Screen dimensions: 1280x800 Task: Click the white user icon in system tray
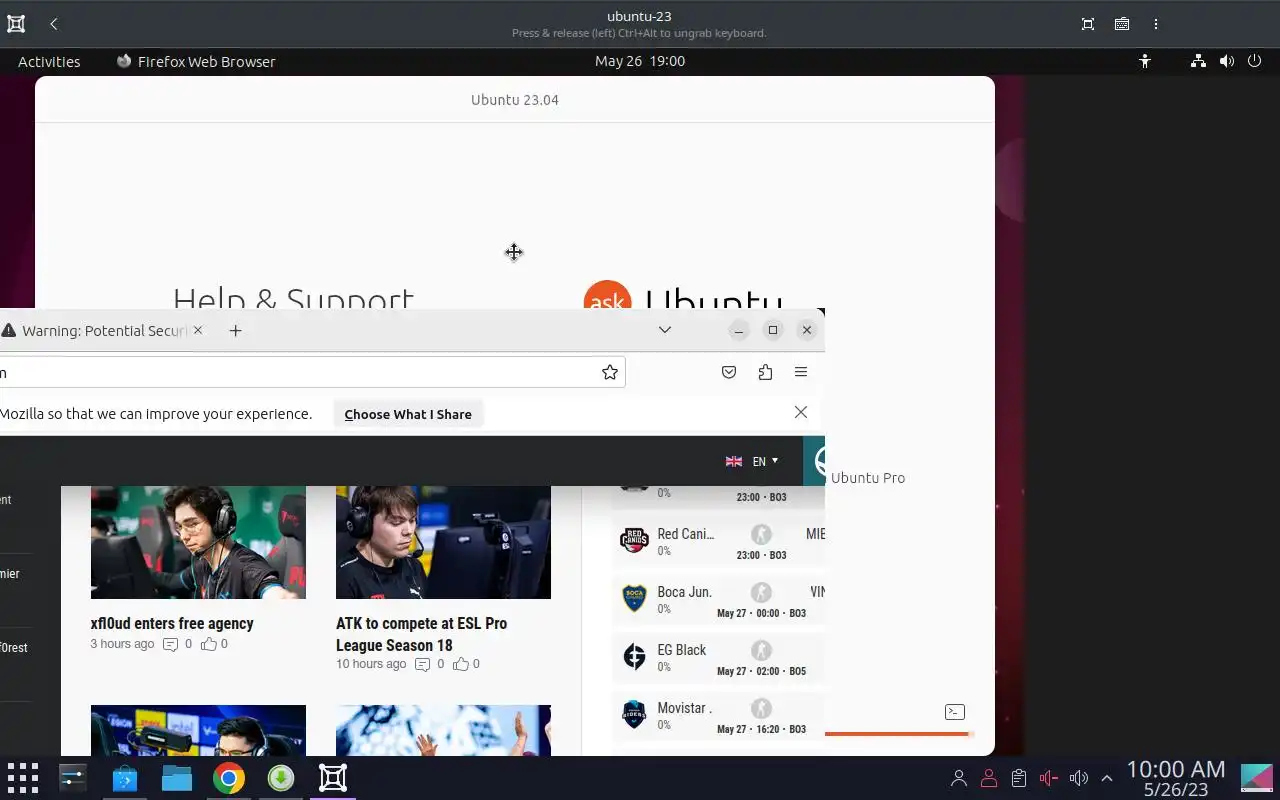click(x=959, y=778)
